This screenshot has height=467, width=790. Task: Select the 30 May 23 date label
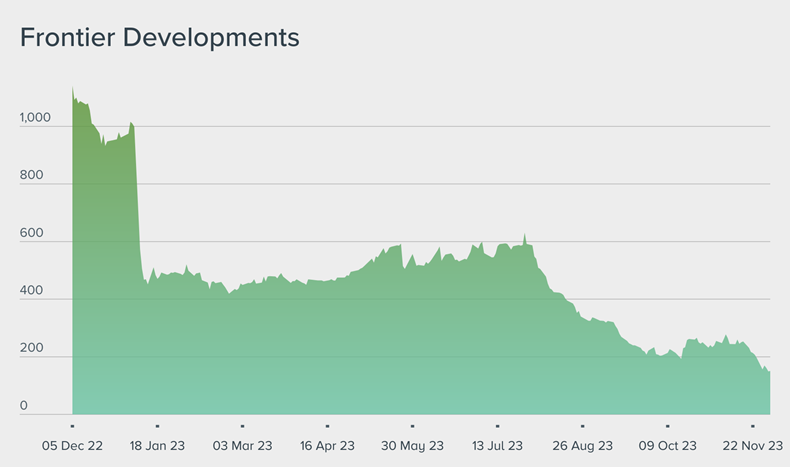pos(412,446)
